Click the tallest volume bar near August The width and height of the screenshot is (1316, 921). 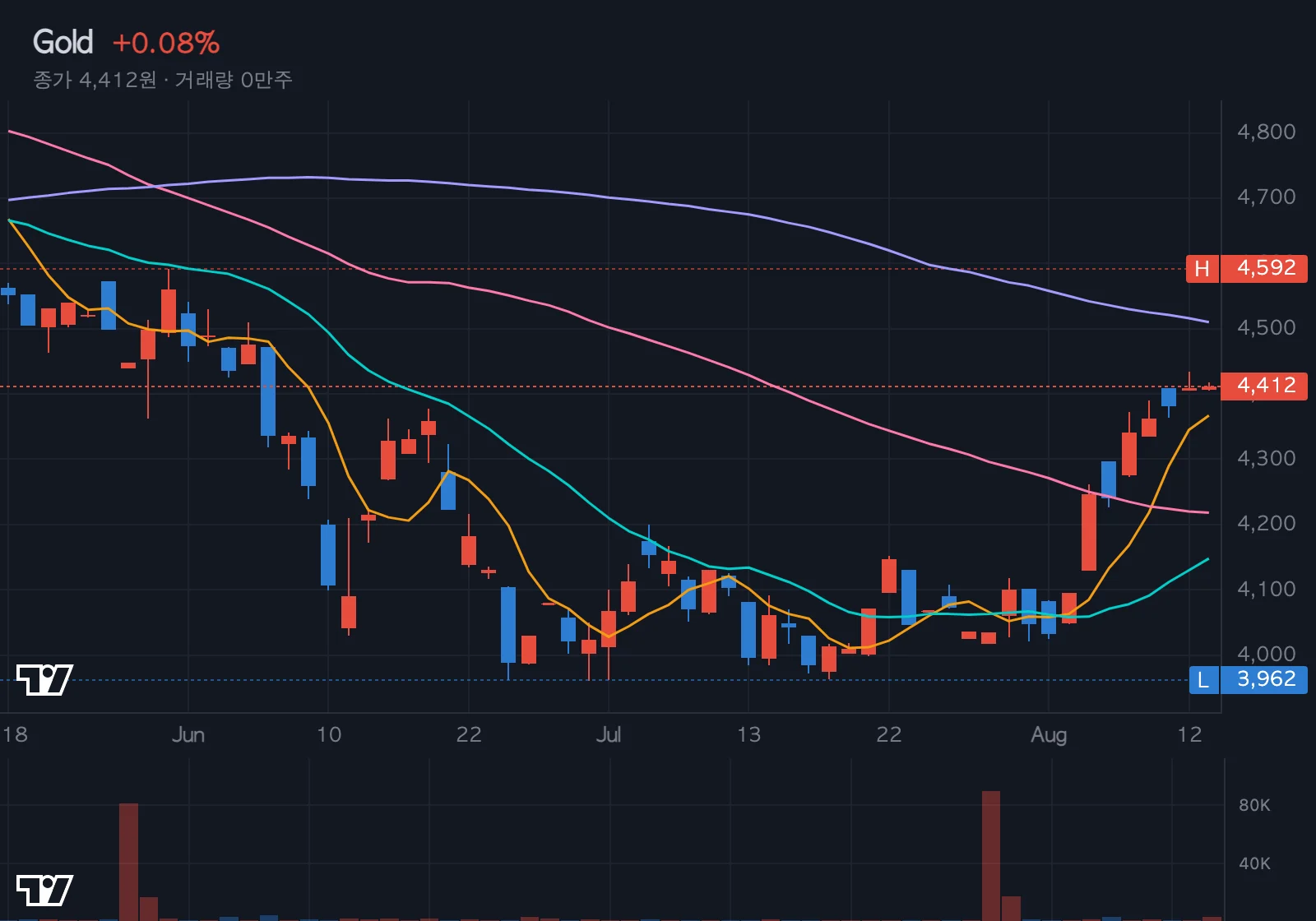pos(991,855)
